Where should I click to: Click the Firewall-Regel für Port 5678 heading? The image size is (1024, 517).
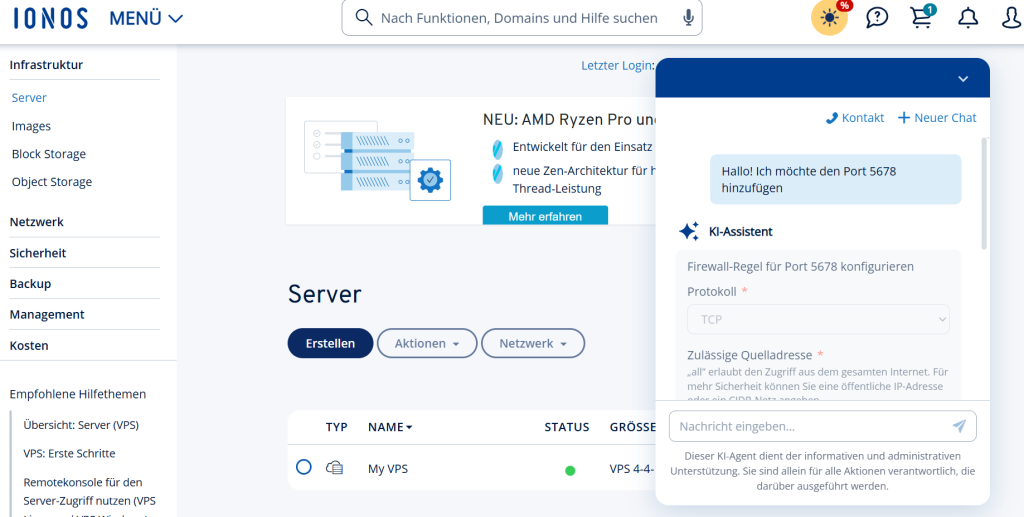(800, 266)
